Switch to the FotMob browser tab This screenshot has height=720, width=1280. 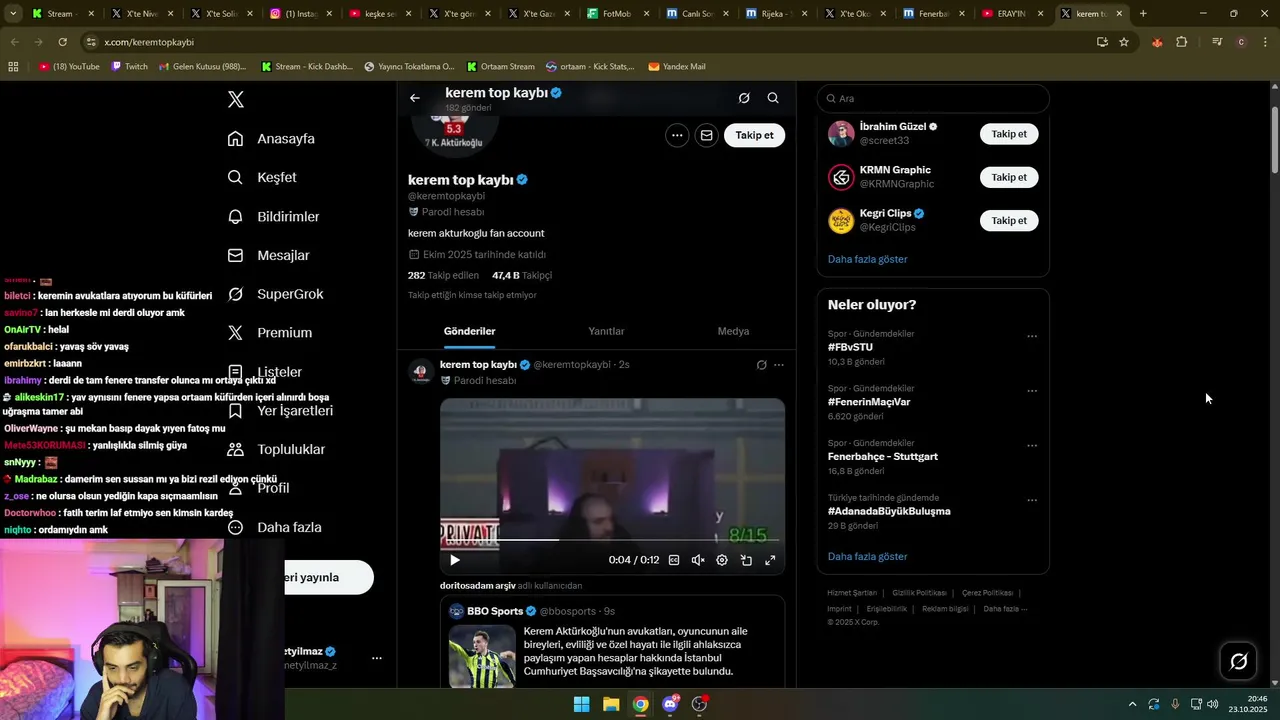point(617,14)
